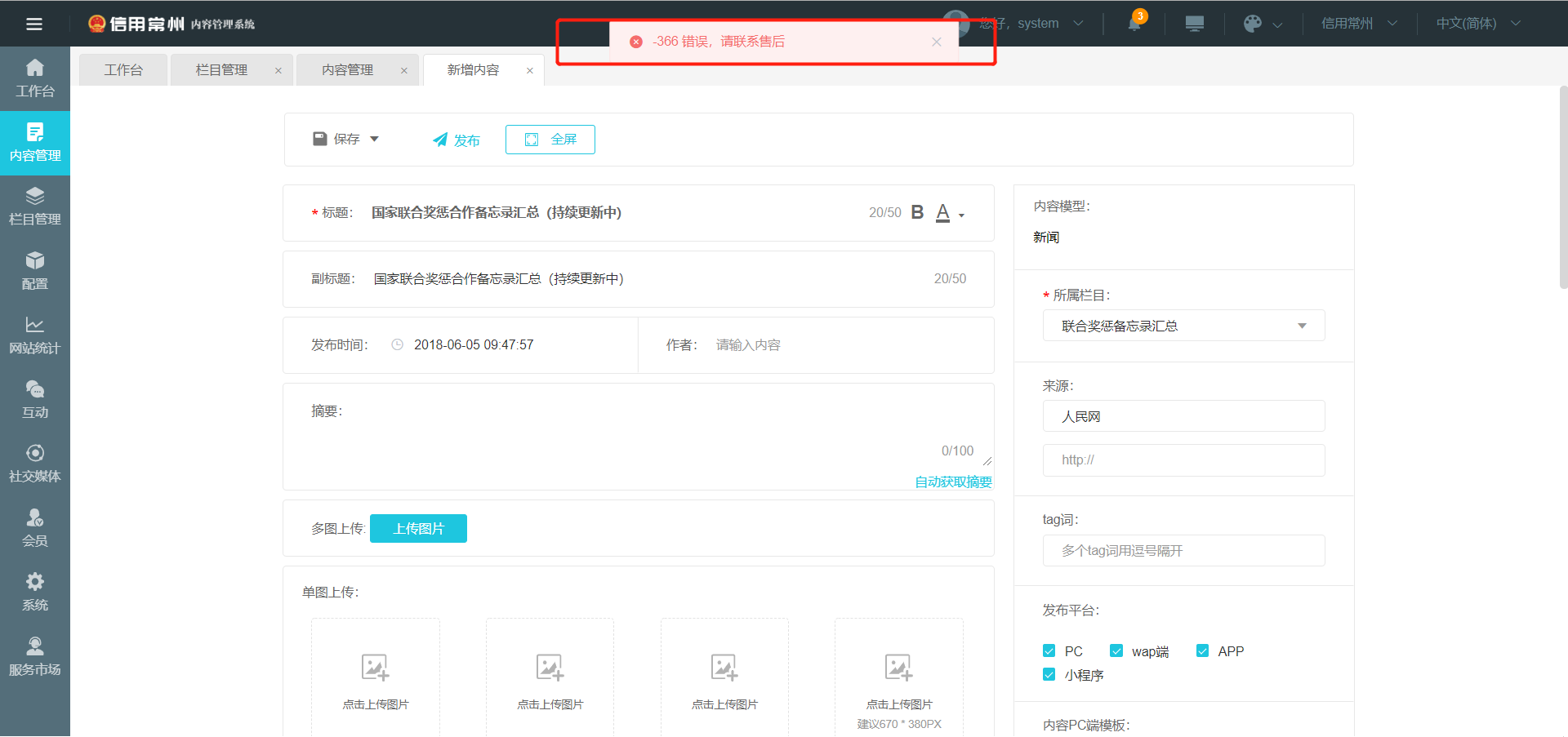Switch to the 内容管理 tab

(348, 70)
